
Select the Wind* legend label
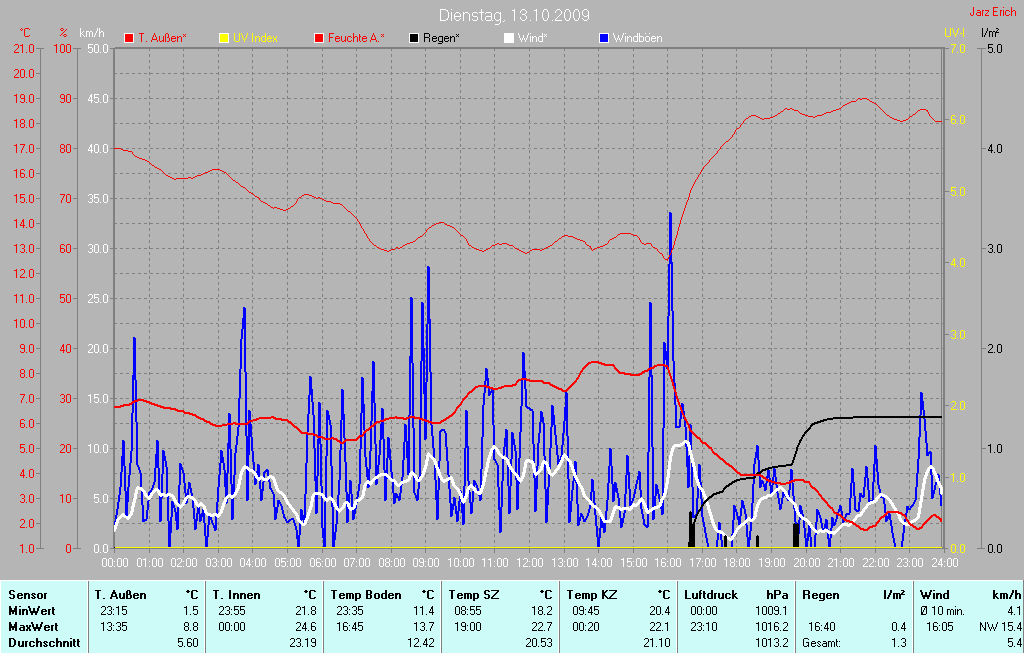point(532,38)
